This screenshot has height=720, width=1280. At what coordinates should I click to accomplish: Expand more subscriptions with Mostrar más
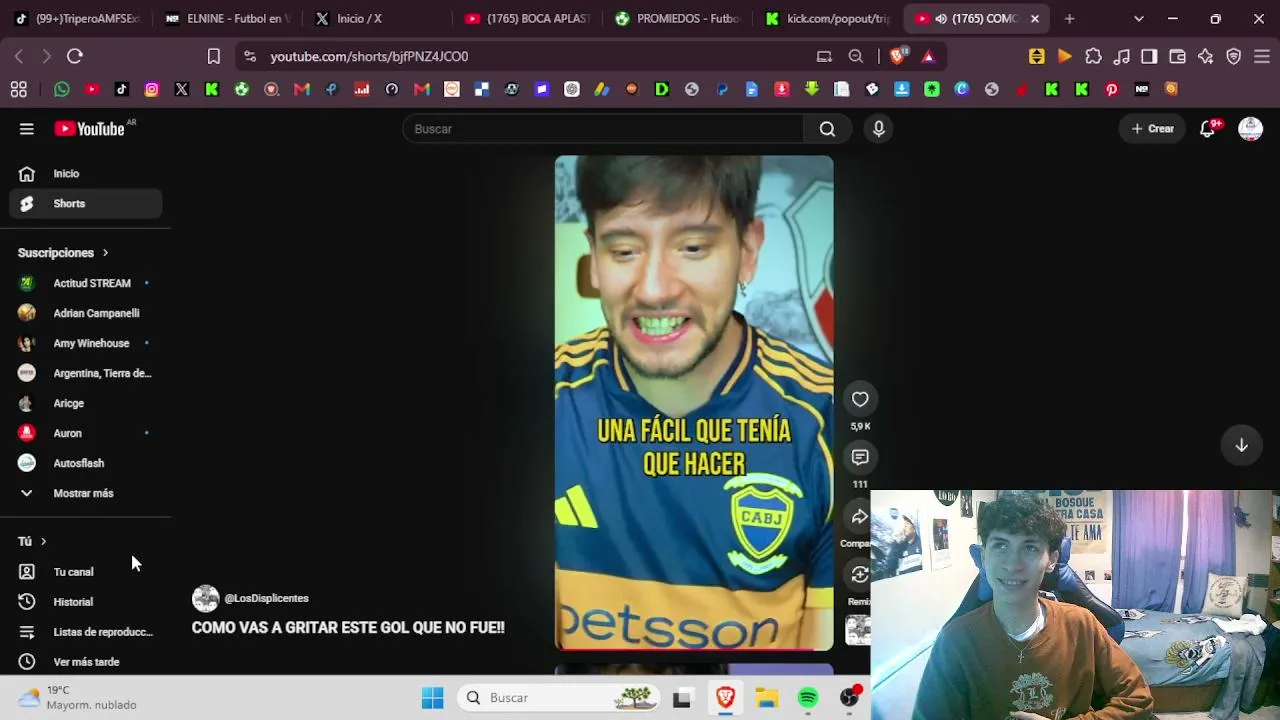tap(83, 493)
